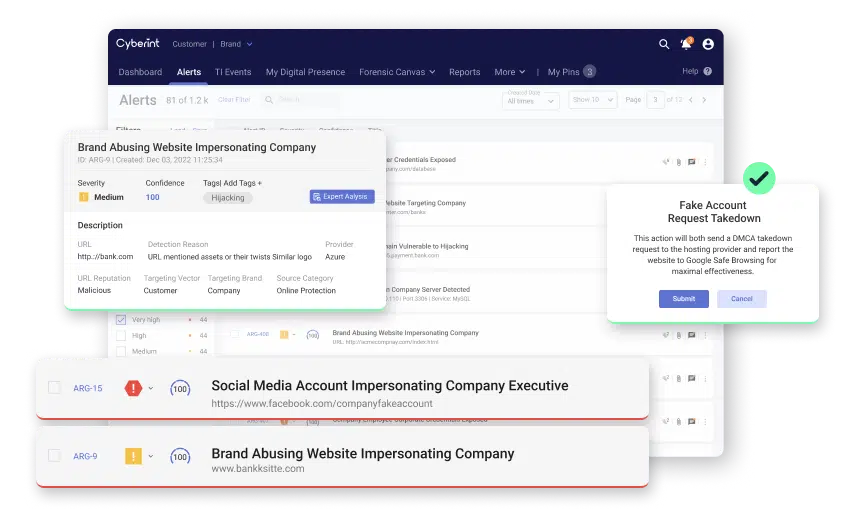Switch to the Dashboard tab
The image size is (847, 525).
pos(140,72)
